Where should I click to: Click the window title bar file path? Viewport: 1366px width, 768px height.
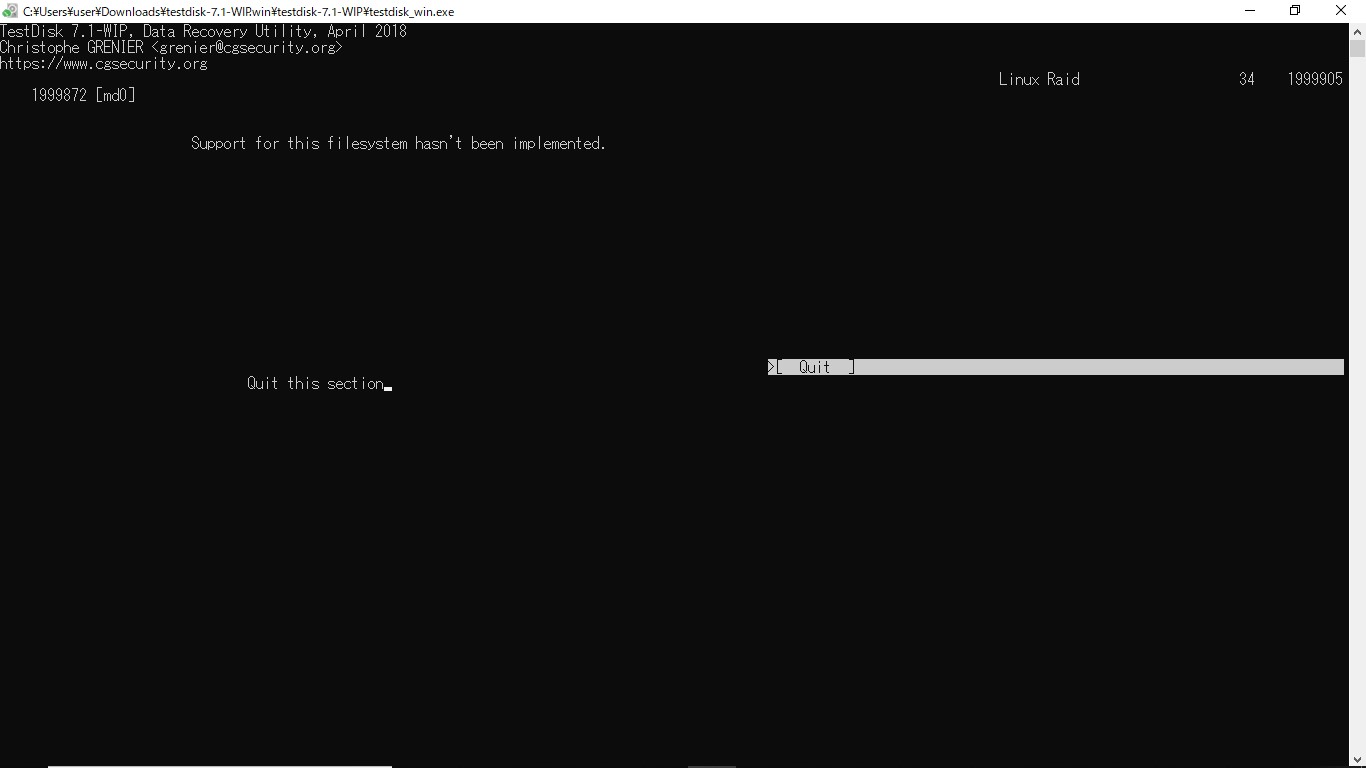tap(238, 11)
